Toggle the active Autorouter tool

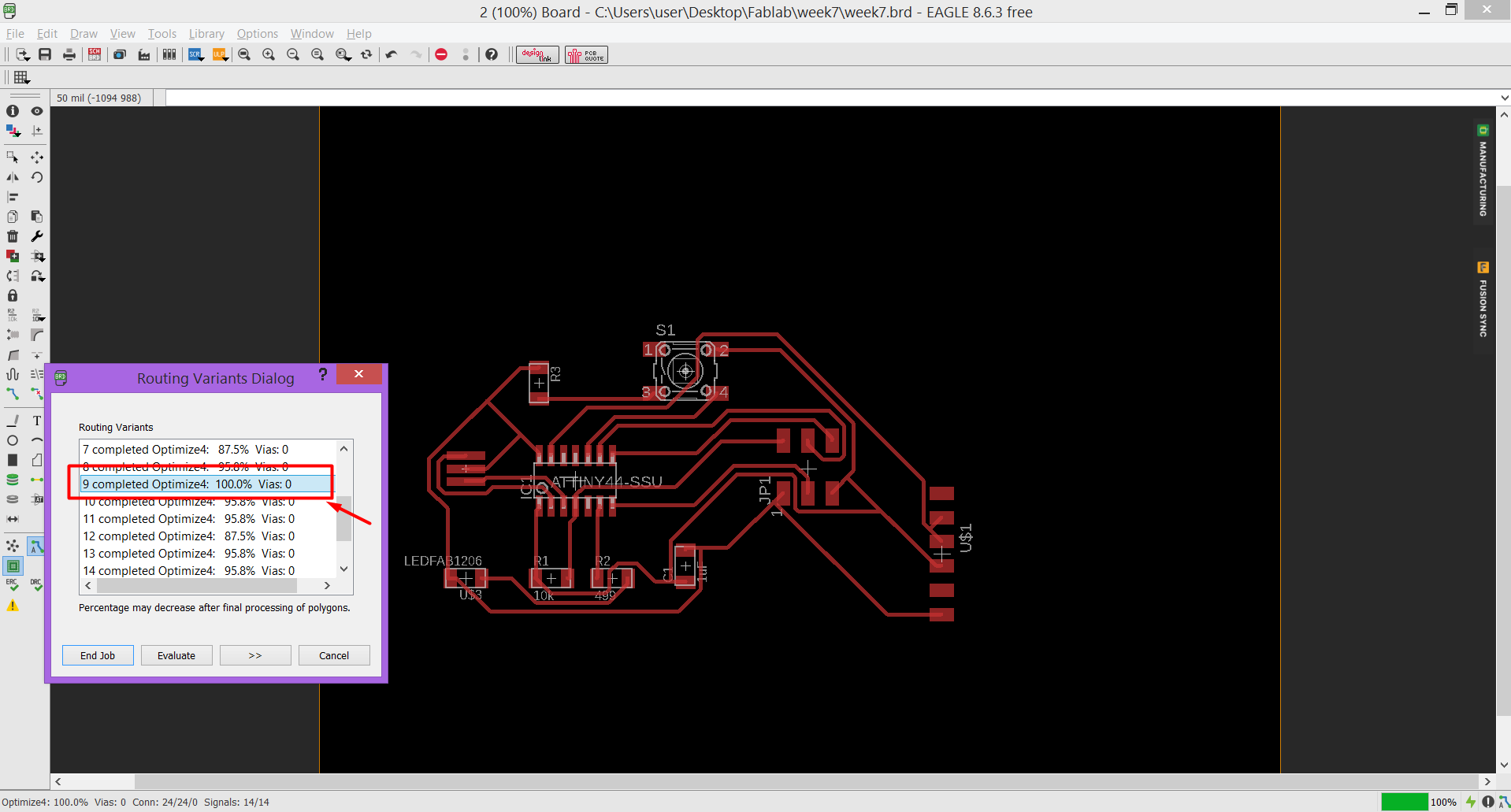[37, 546]
